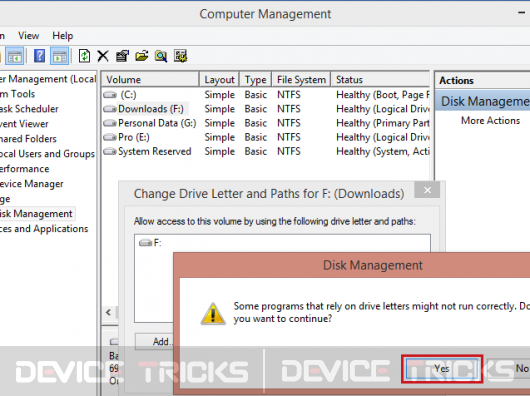Sort by the Type column header
The height and width of the screenshot is (396, 530).
[256, 80]
